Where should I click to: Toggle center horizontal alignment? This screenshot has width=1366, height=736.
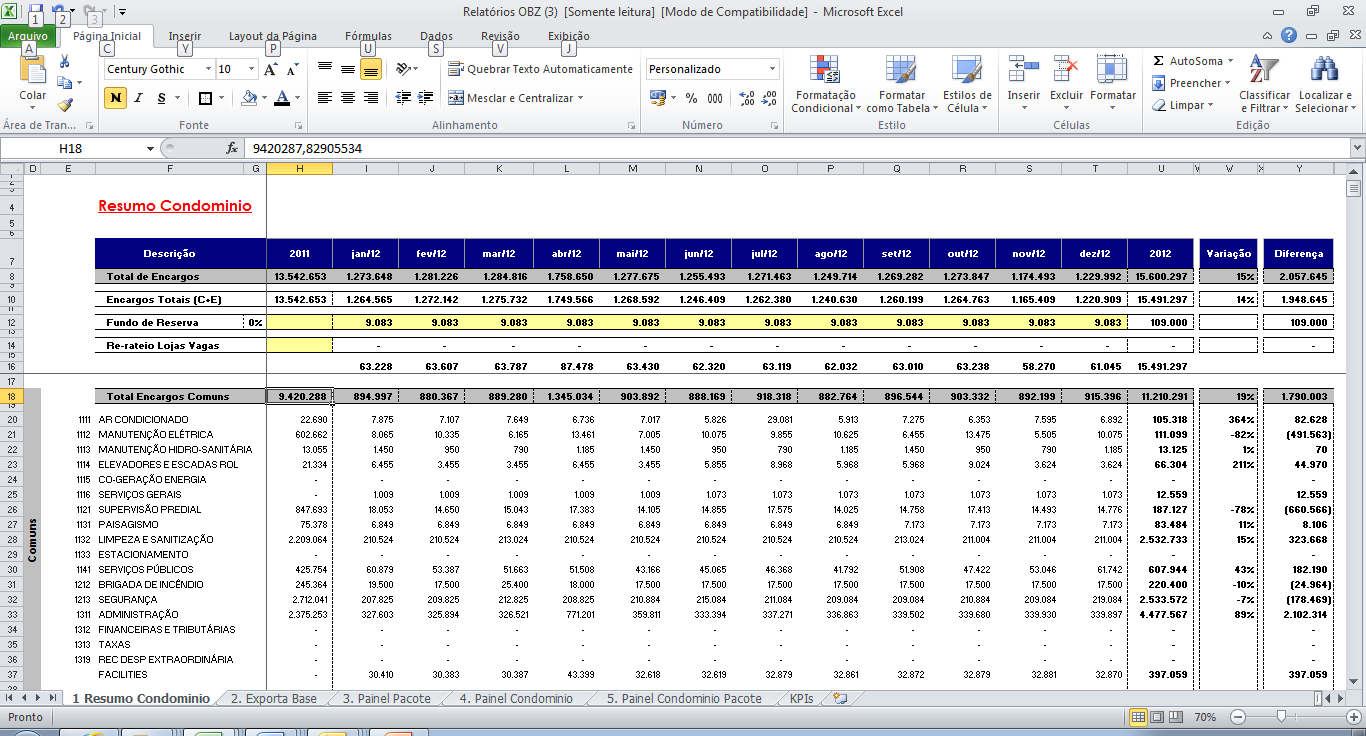347,98
